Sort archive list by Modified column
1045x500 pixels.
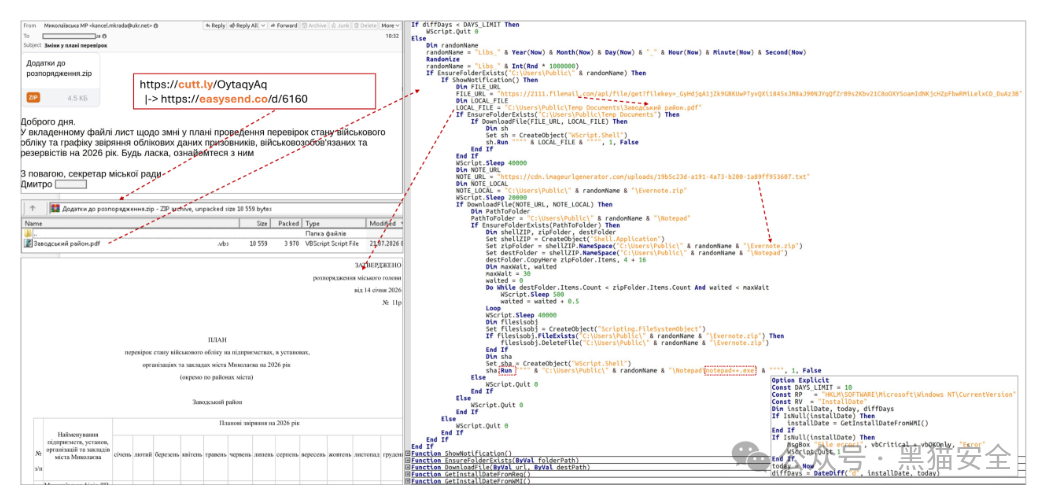point(385,223)
